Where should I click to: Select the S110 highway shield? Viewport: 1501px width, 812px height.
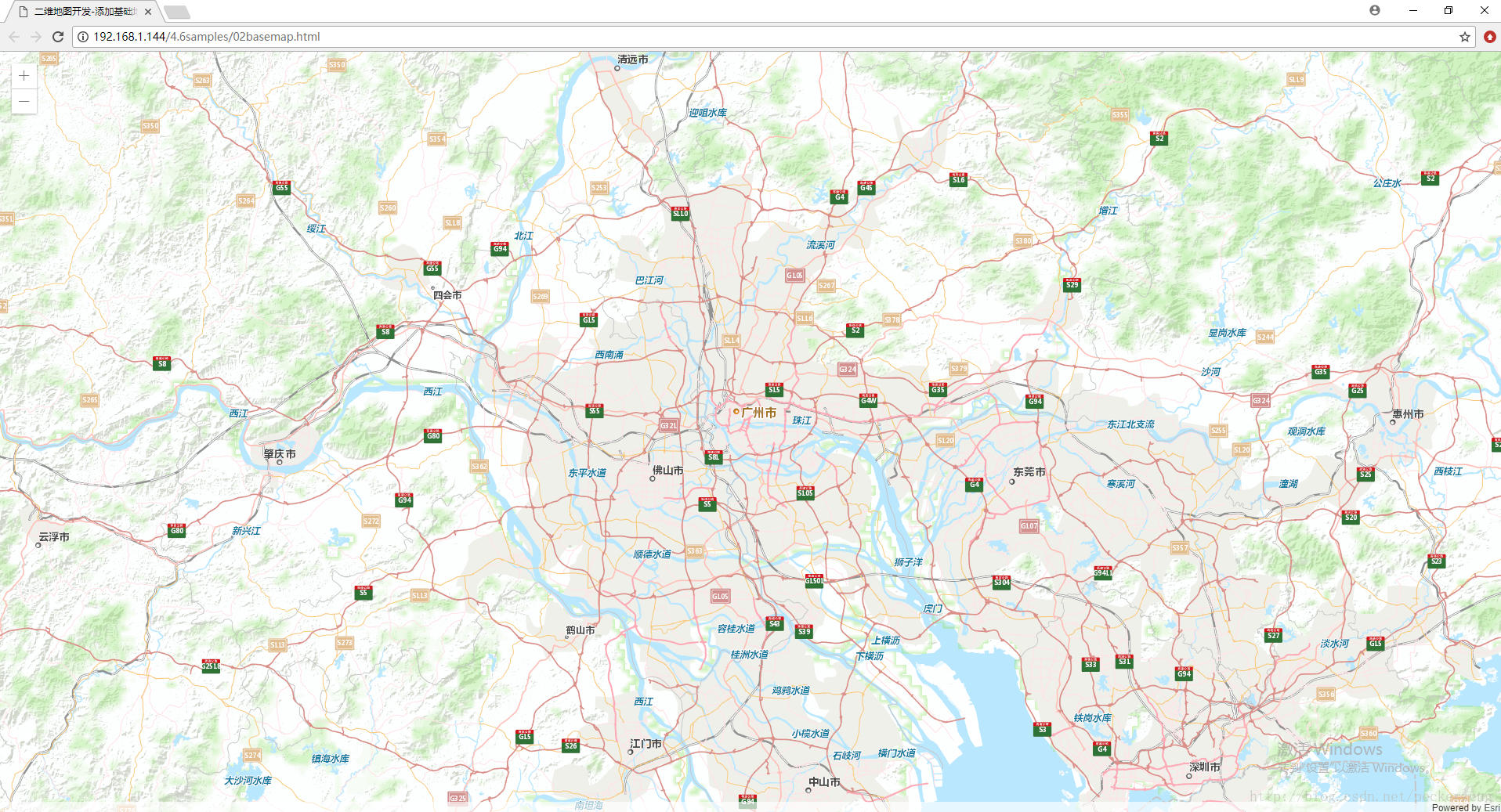(x=680, y=212)
